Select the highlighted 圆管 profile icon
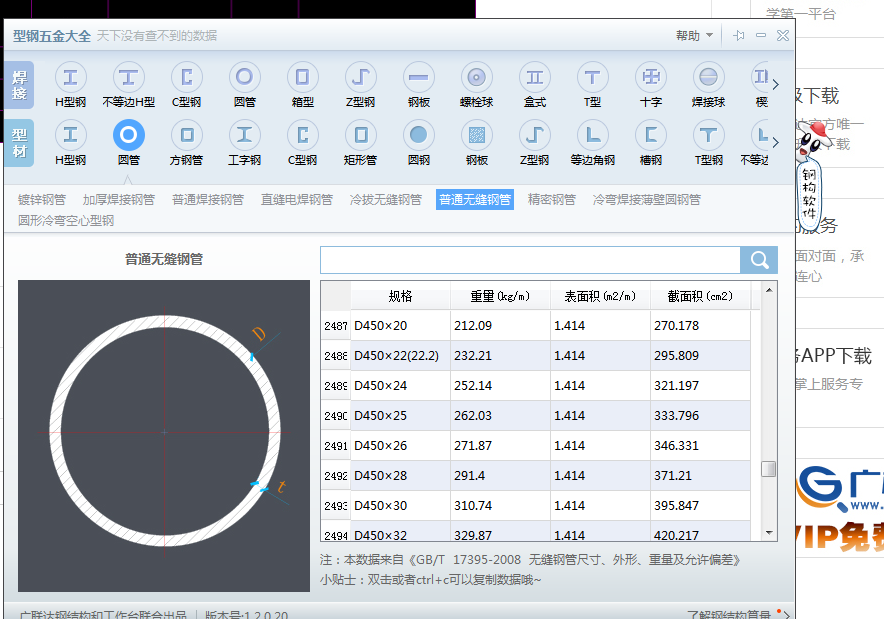The width and height of the screenshot is (884, 619). tap(129, 135)
